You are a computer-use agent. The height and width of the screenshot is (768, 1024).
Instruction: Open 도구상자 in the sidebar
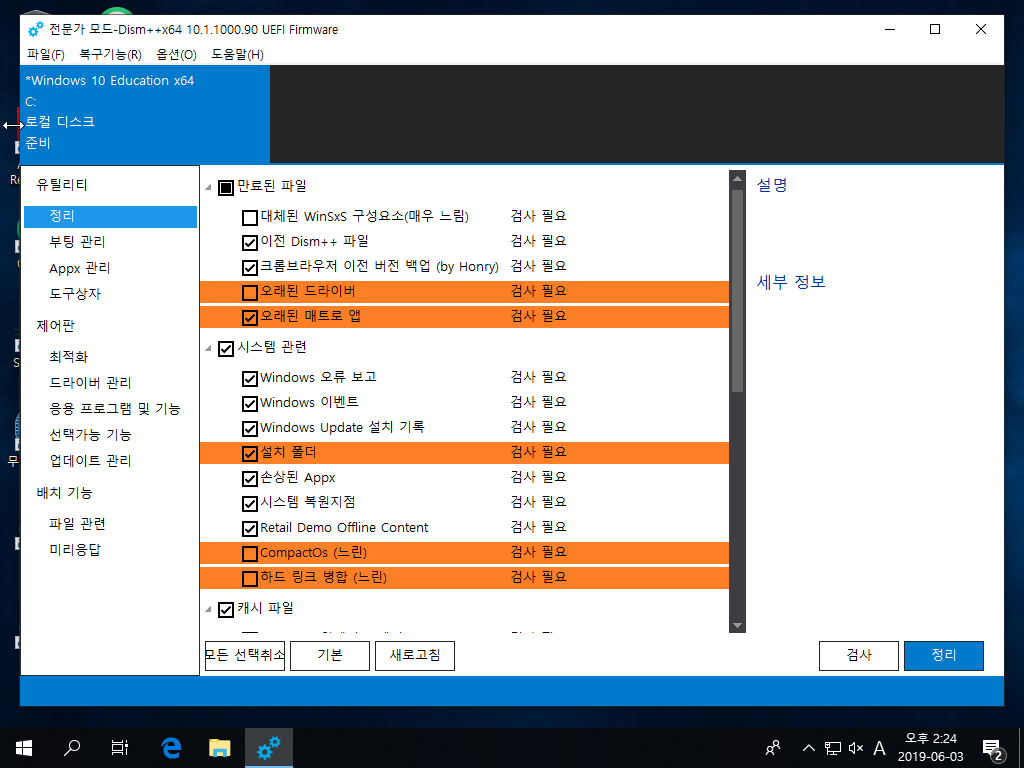[x=75, y=294]
